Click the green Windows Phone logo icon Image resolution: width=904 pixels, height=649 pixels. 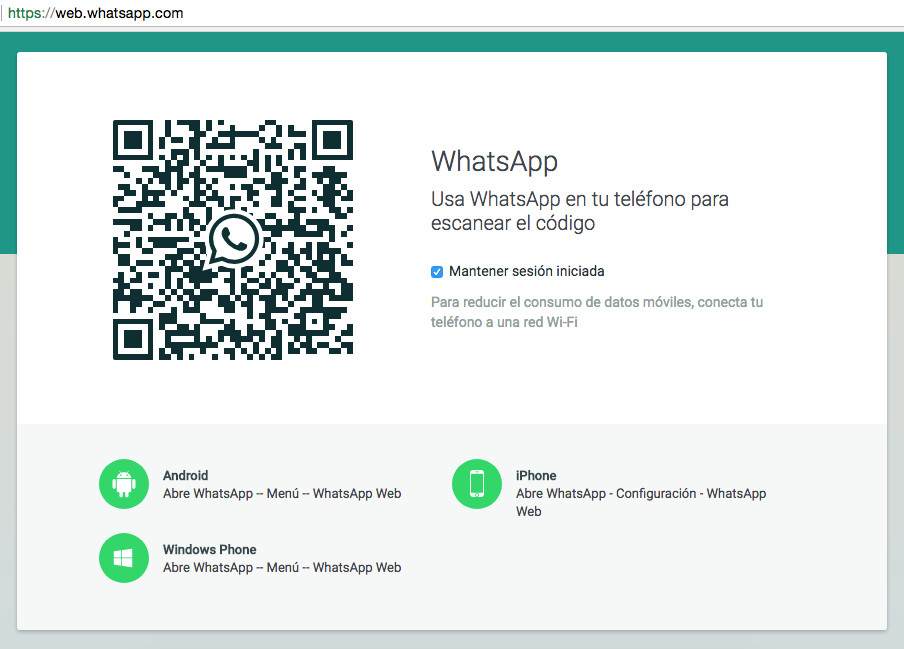pyautogui.click(x=124, y=558)
